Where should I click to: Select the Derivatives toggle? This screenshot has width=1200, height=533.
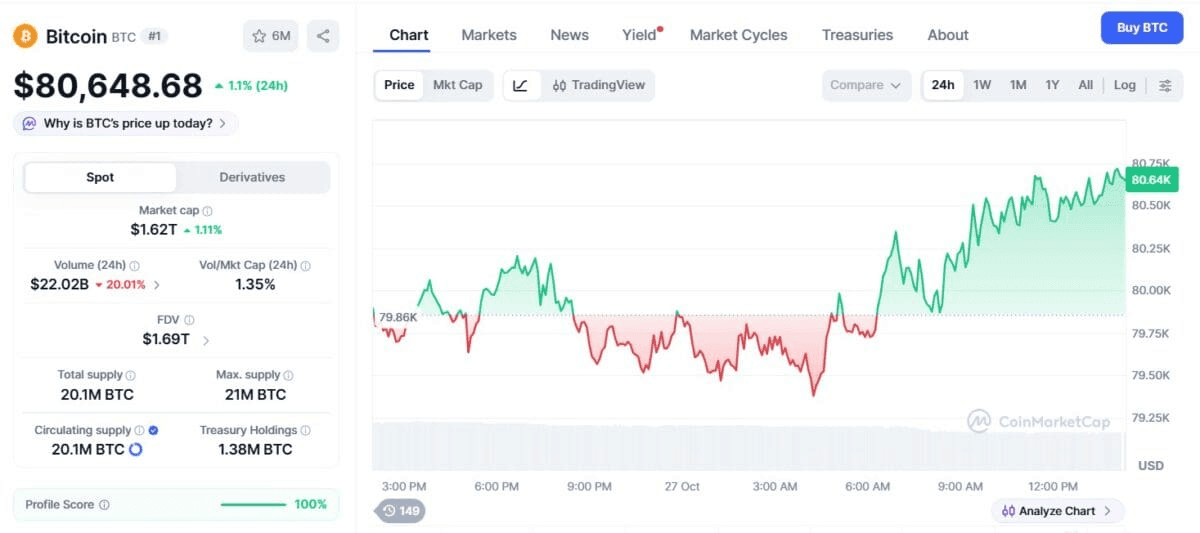[x=252, y=177]
